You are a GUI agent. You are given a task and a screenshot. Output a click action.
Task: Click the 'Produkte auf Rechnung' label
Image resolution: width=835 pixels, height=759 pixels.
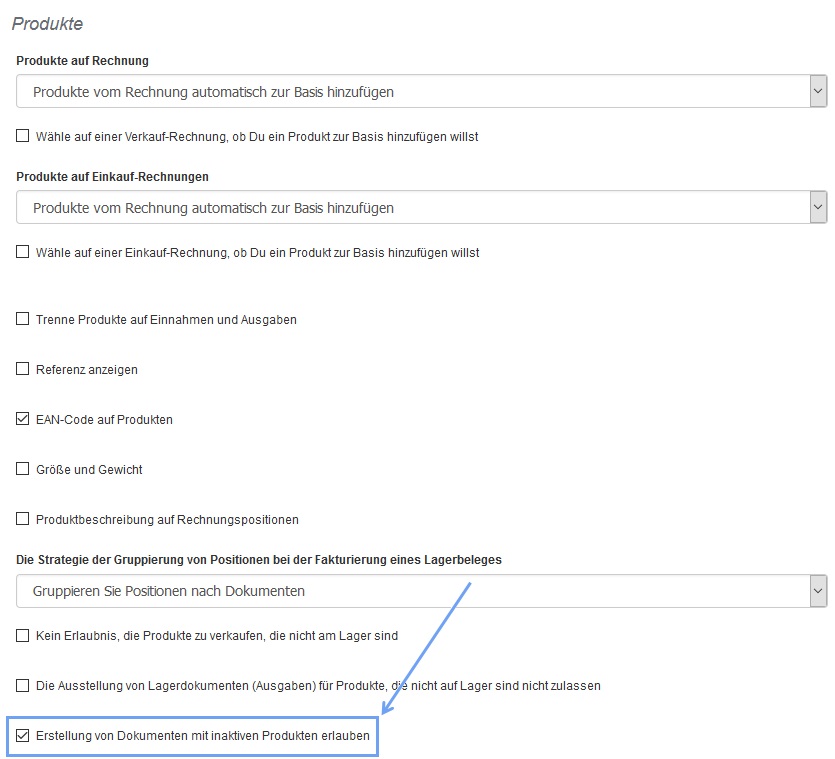[x=83, y=61]
